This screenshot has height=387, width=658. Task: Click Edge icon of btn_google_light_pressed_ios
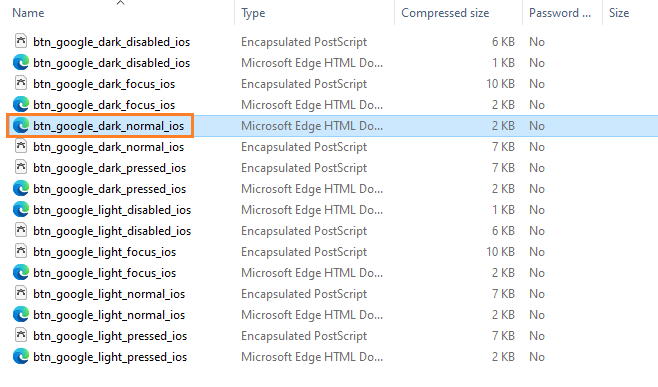coord(21,356)
